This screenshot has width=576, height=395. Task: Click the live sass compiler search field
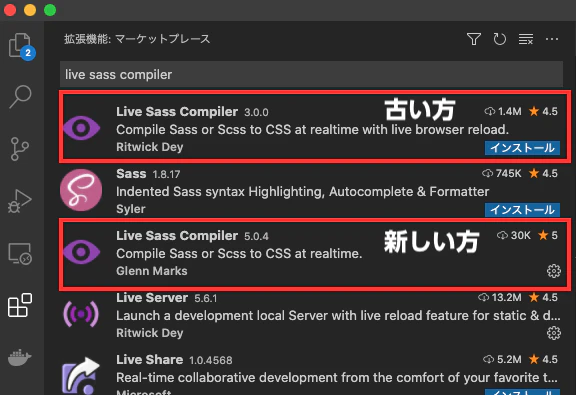[311, 75]
